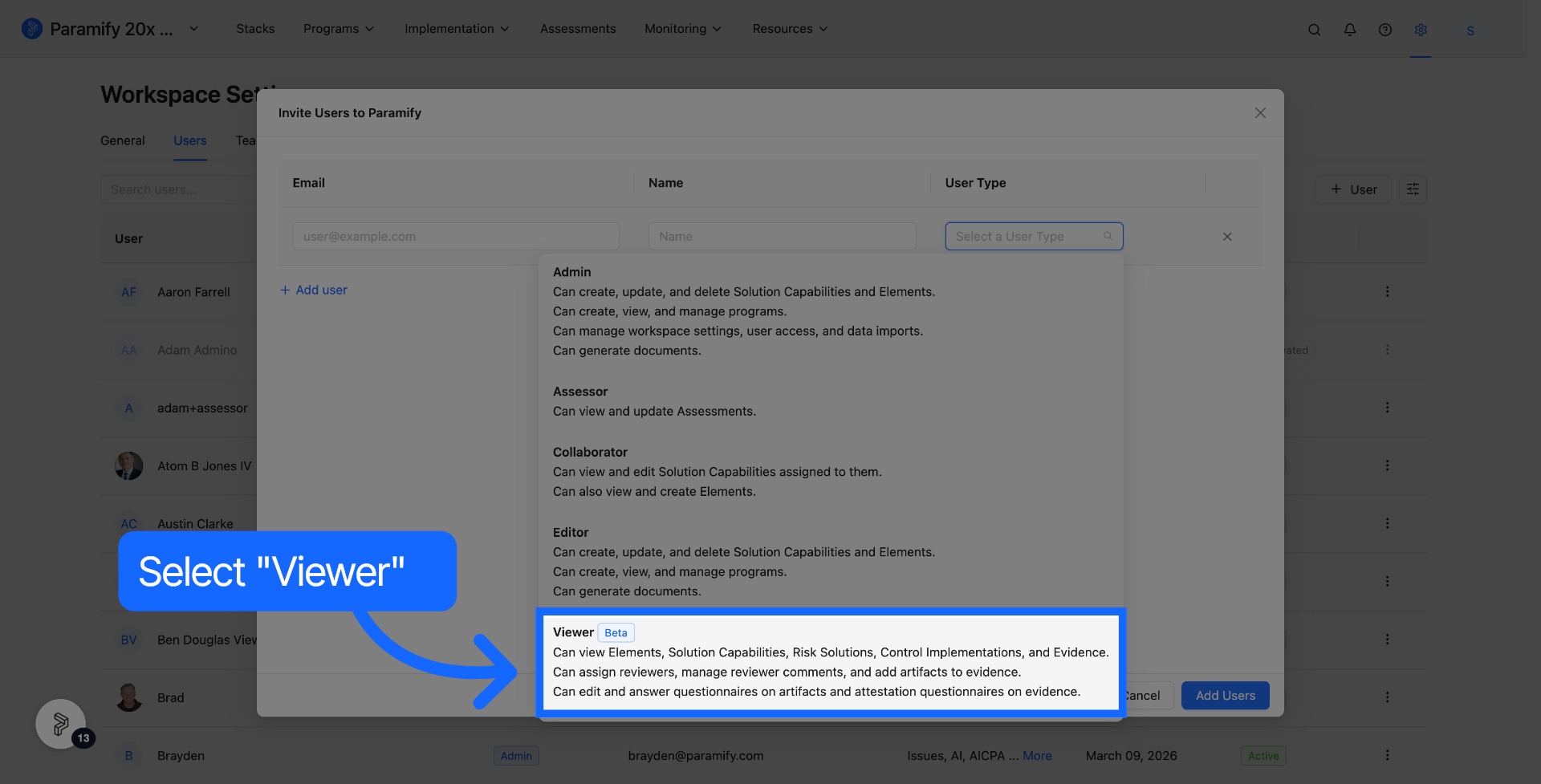This screenshot has height=784, width=1541.
Task: Expand the Resources menu
Action: tap(790, 29)
